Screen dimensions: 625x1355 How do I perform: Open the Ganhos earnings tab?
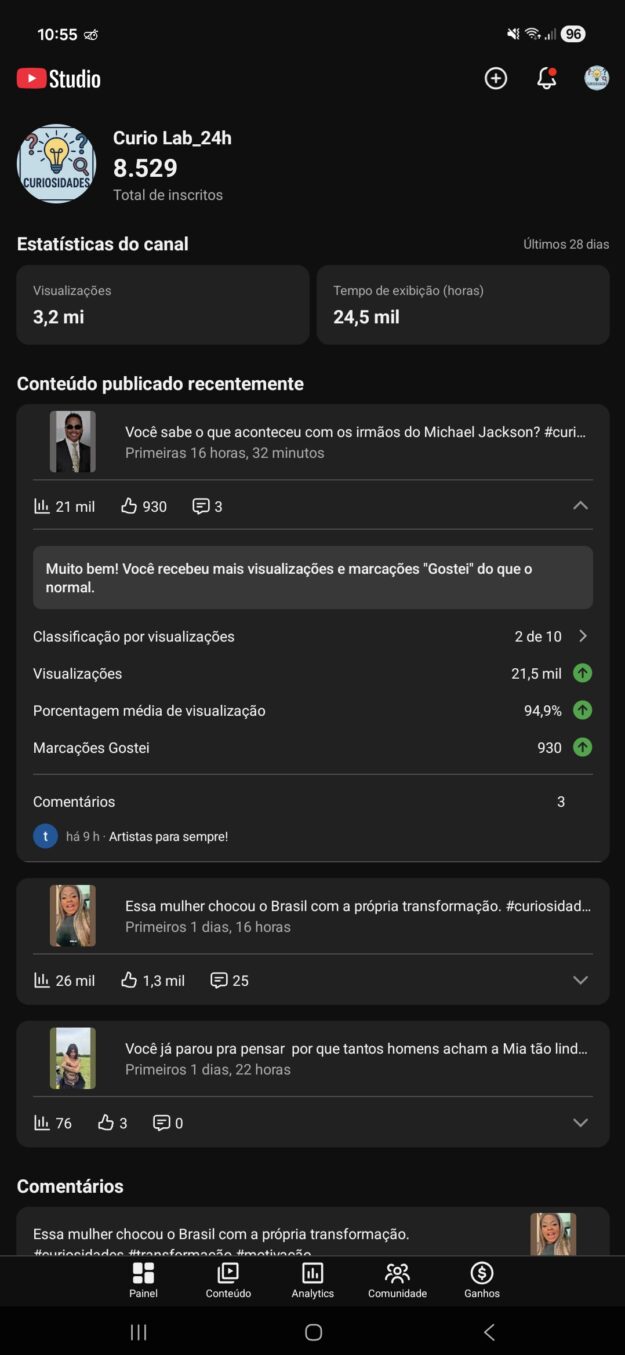point(481,1279)
